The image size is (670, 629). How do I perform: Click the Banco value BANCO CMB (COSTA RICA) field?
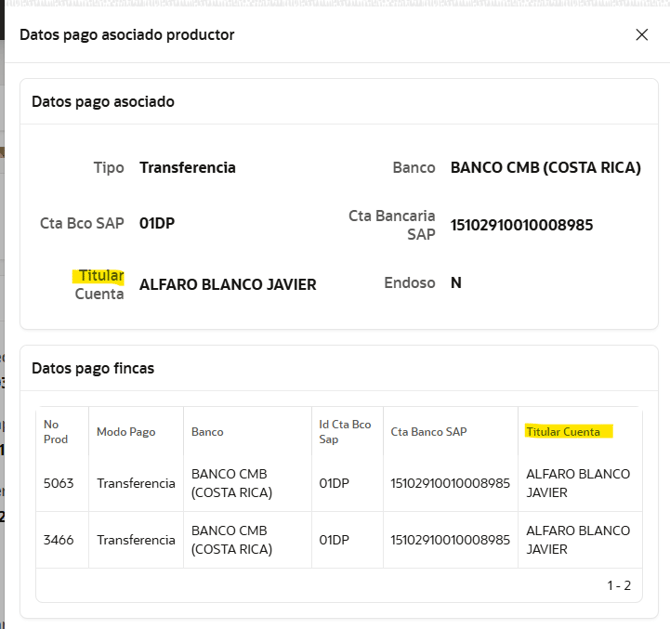tap(545, 168)
